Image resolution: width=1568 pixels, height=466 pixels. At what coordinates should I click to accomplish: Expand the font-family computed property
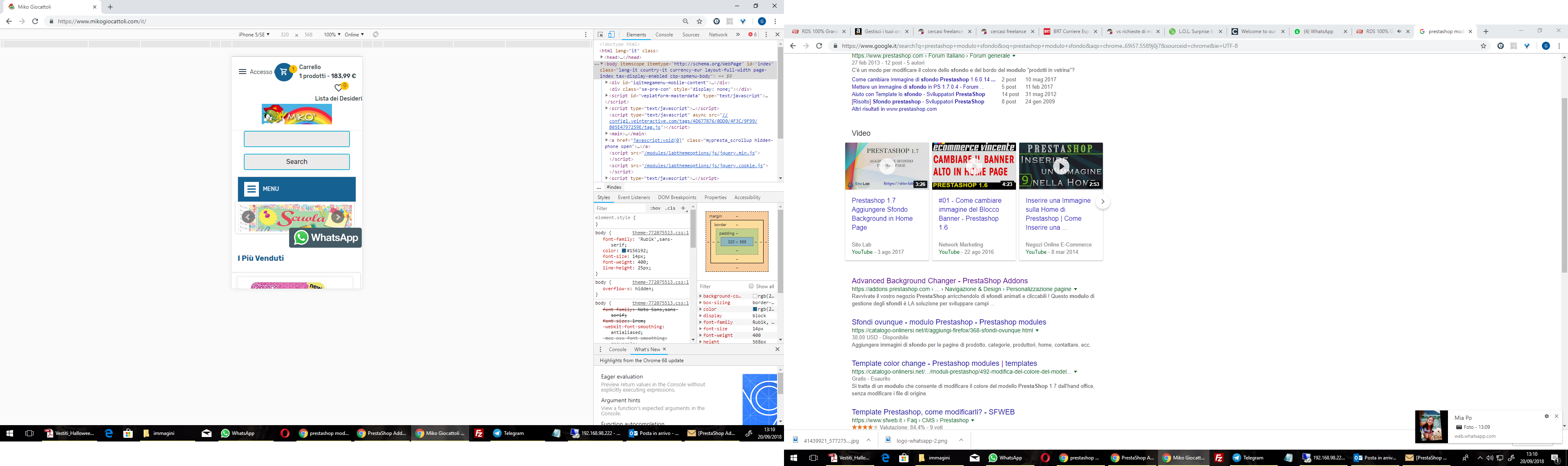point(701,322)
